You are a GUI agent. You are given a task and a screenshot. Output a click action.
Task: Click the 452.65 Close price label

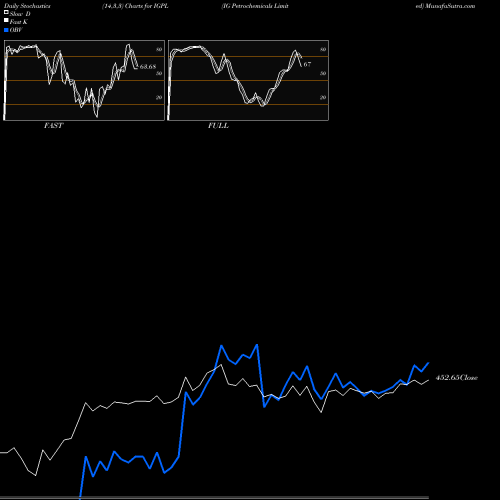[457, 378]
